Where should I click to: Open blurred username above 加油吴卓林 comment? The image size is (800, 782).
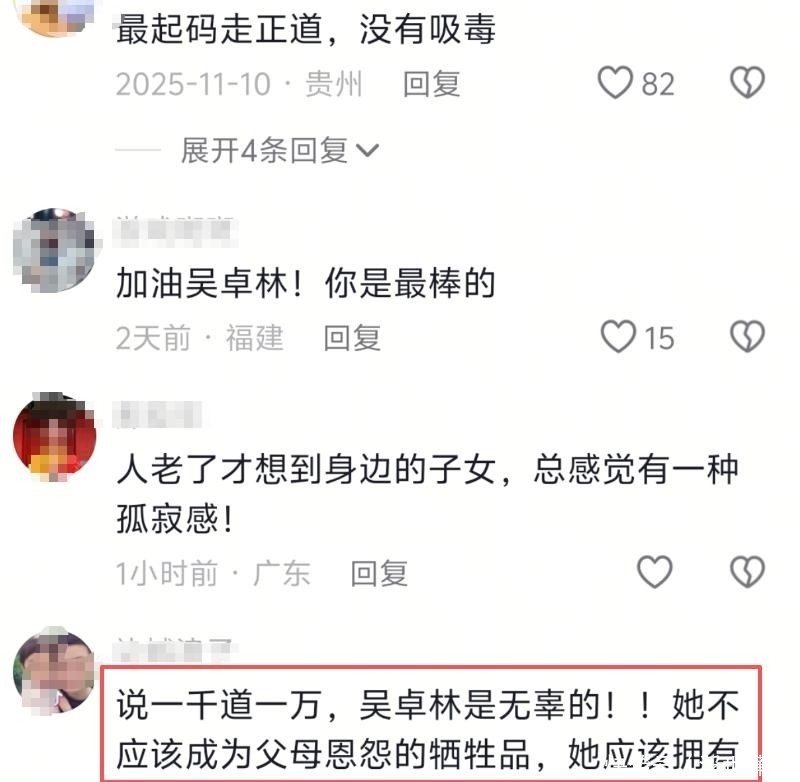176,231
